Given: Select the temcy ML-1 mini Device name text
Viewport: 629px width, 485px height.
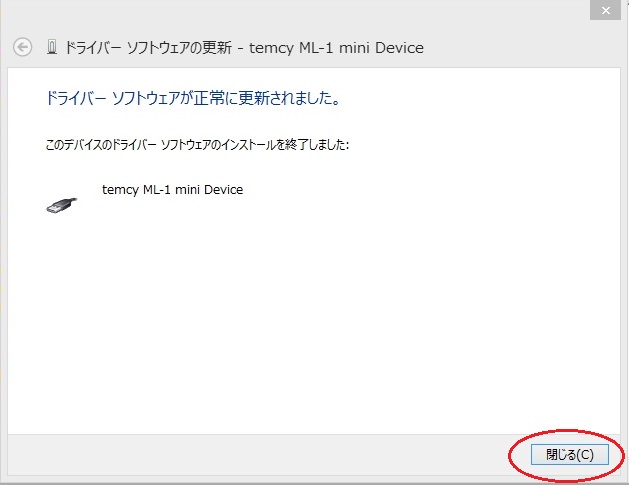Looking at the screenshot, I should pyautogui.click(x=172, y=189).
